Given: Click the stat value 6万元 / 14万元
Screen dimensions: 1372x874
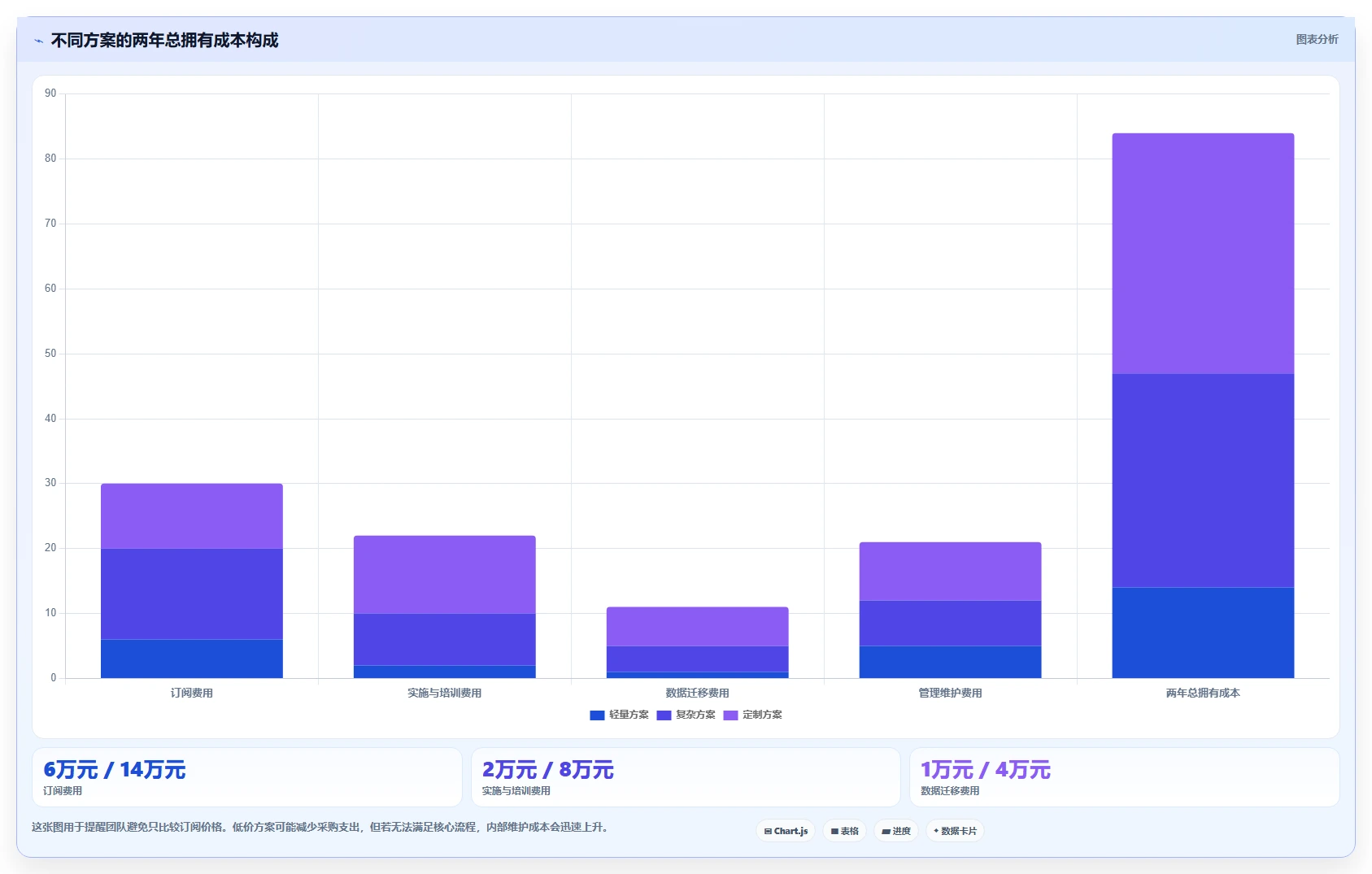Looking at the screenshot, I should click(115, 769).
